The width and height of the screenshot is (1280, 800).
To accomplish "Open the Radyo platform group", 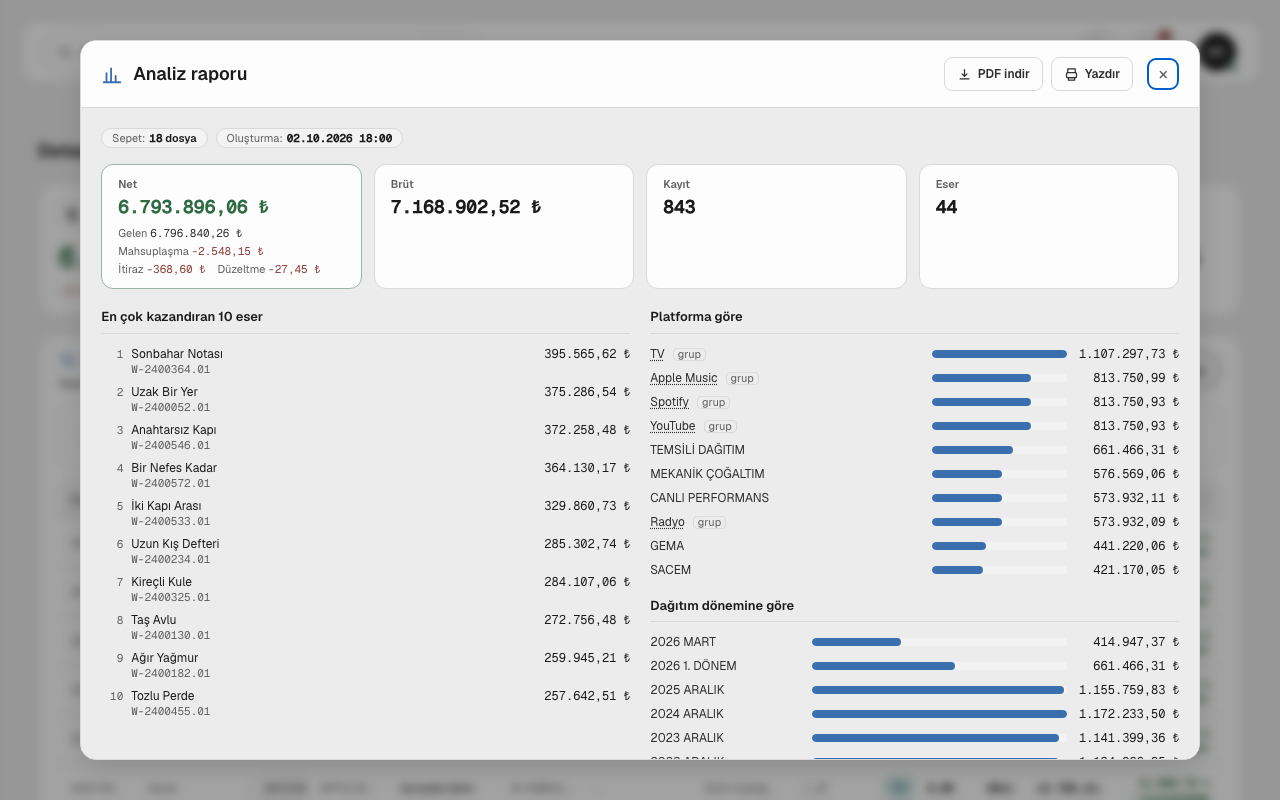I will click(668, 522).
